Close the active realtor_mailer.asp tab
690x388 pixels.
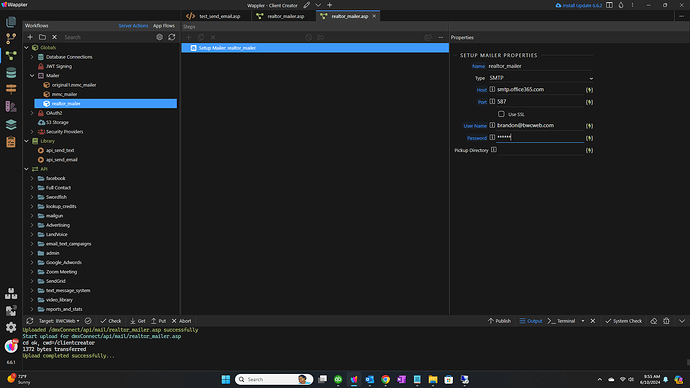[x=374, y=16]
